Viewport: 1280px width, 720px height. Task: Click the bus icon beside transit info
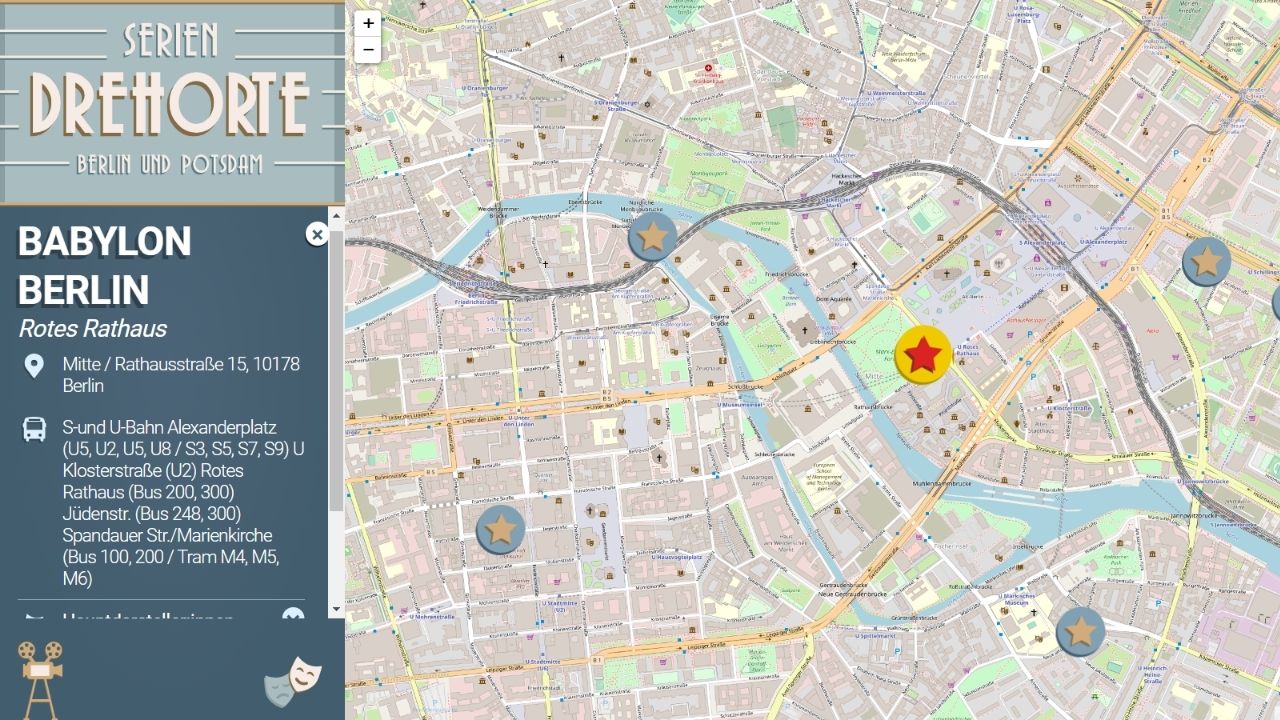point(35,430)
